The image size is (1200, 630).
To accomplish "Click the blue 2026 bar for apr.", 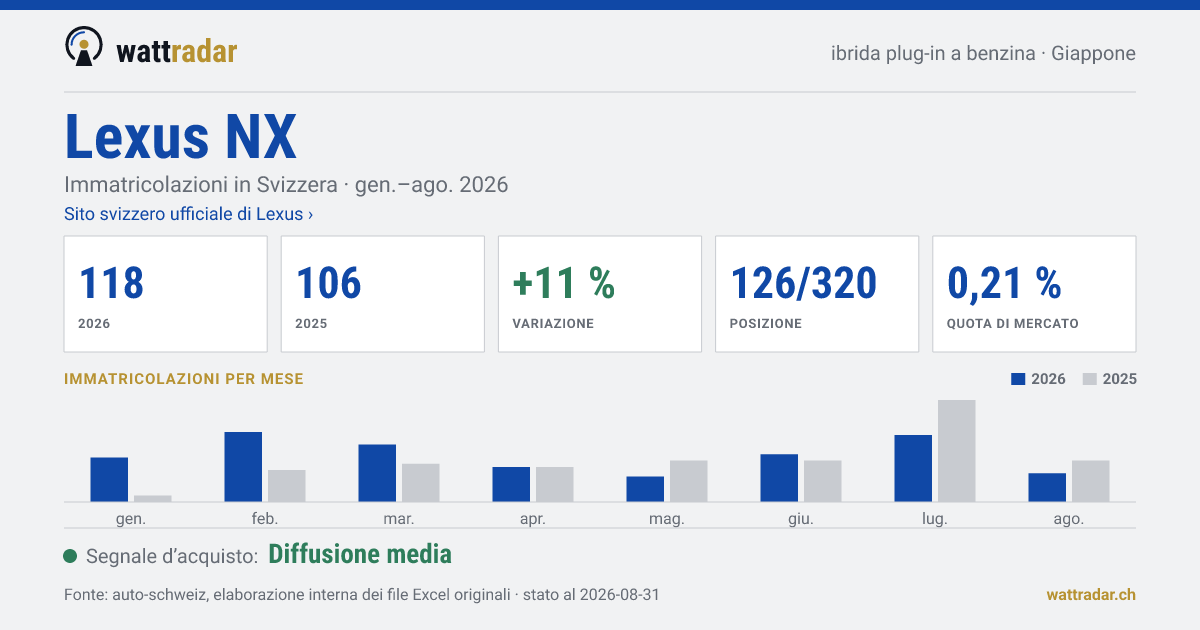I will (512, 484).
